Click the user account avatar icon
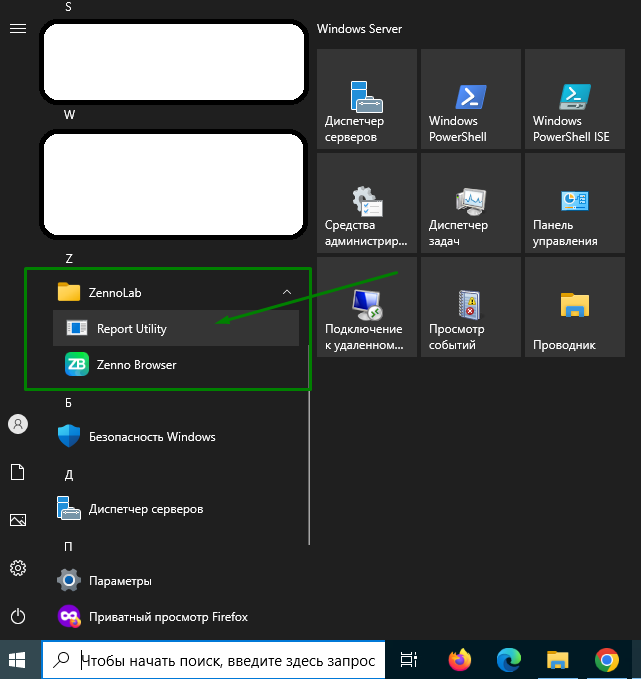 [x=18, y=424]
